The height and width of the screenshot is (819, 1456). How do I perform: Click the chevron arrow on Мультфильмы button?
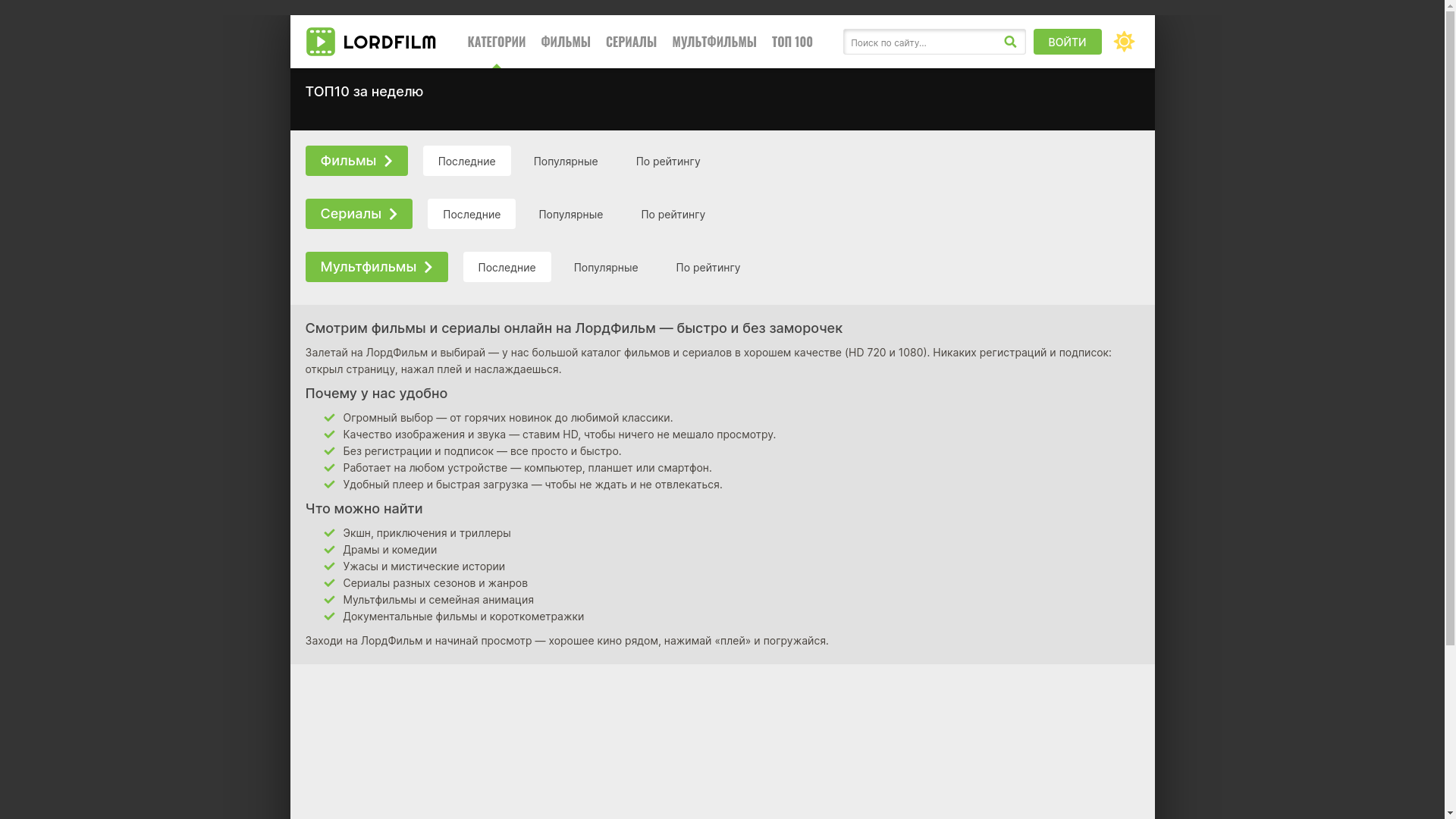click(428, 267)
